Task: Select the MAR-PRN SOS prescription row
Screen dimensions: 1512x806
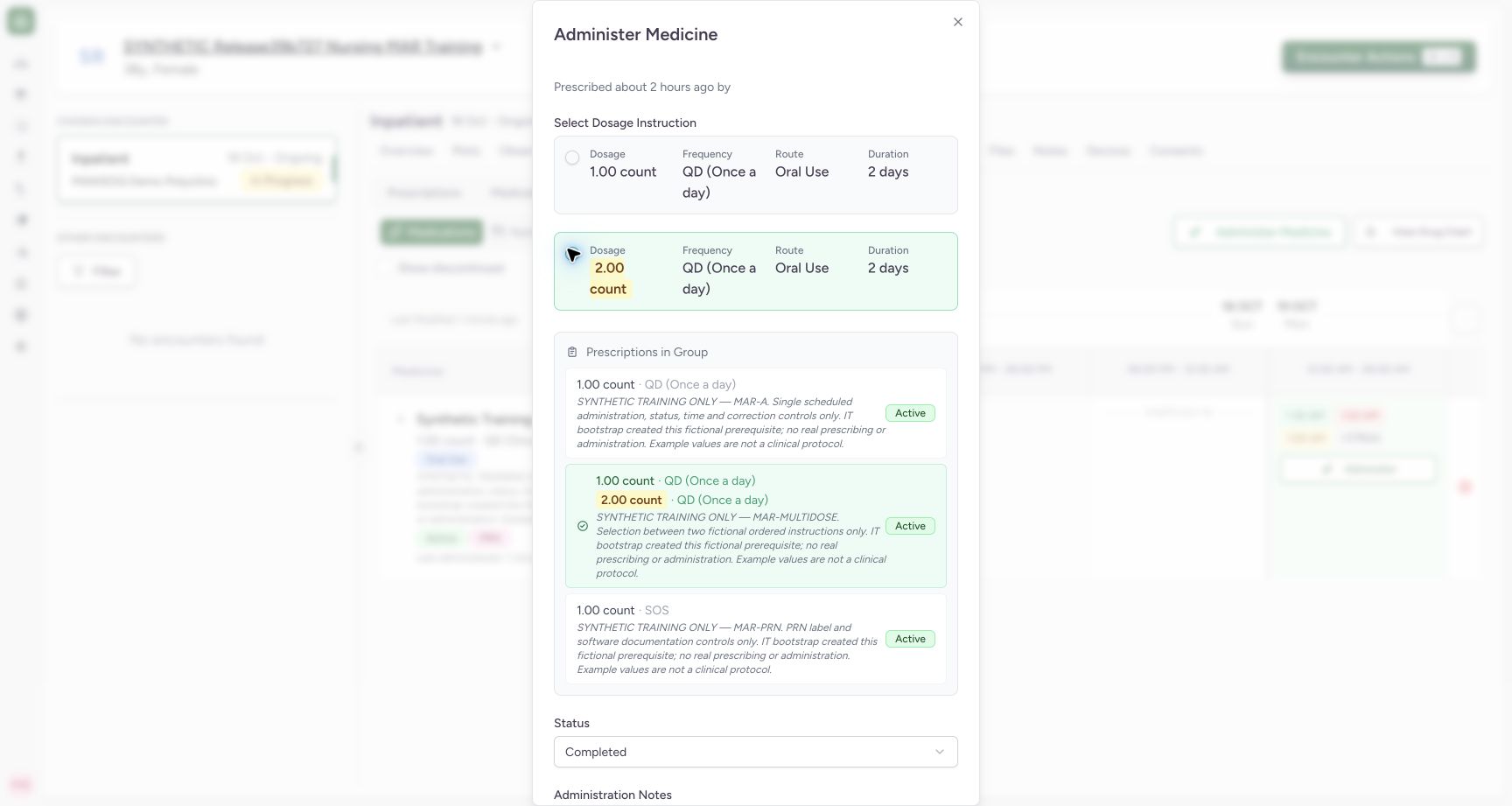Action: tap(756, 639)
